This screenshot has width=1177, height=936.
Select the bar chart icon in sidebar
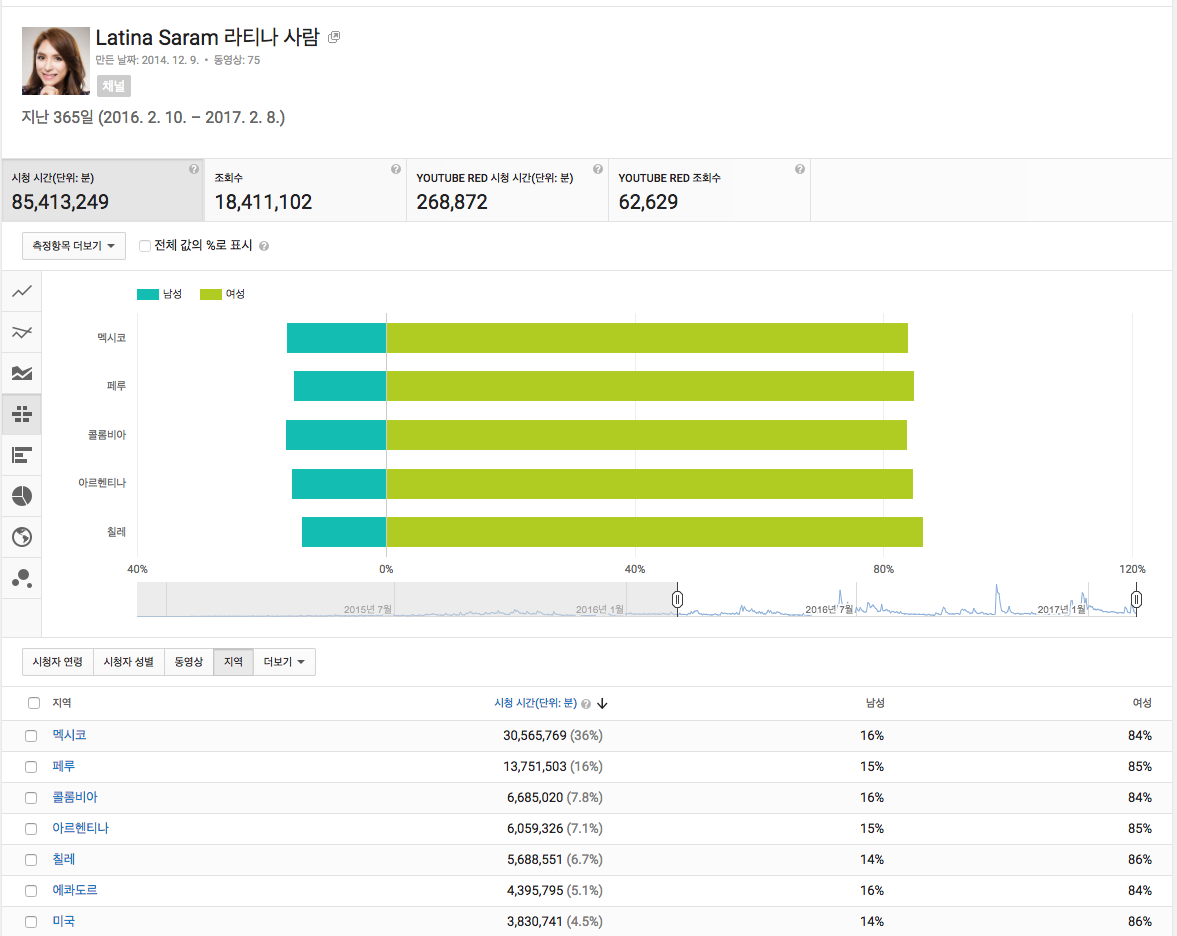pyautogui.click(x=22, y=455)
